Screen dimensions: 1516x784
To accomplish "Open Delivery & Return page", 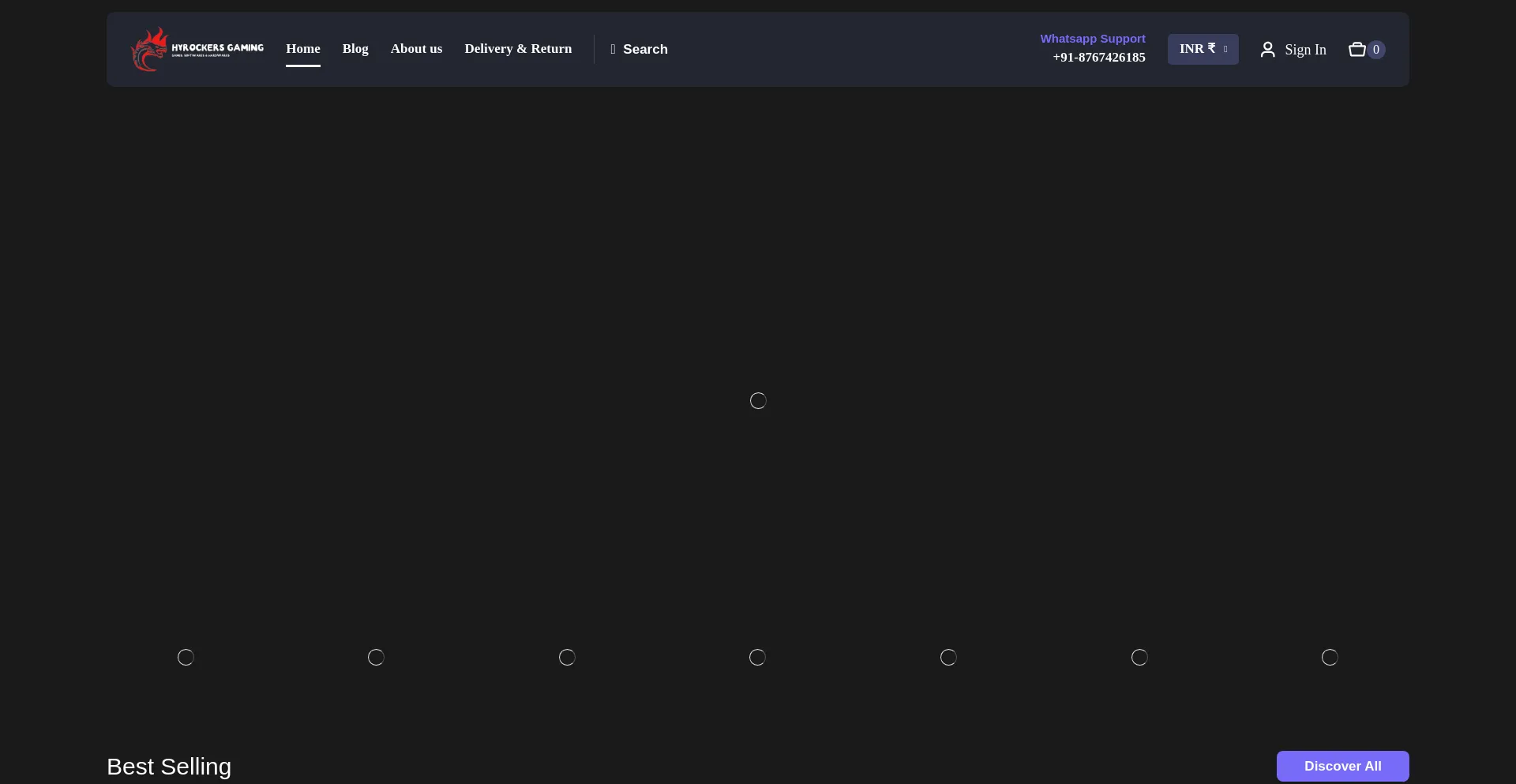I will click(518, 49).
